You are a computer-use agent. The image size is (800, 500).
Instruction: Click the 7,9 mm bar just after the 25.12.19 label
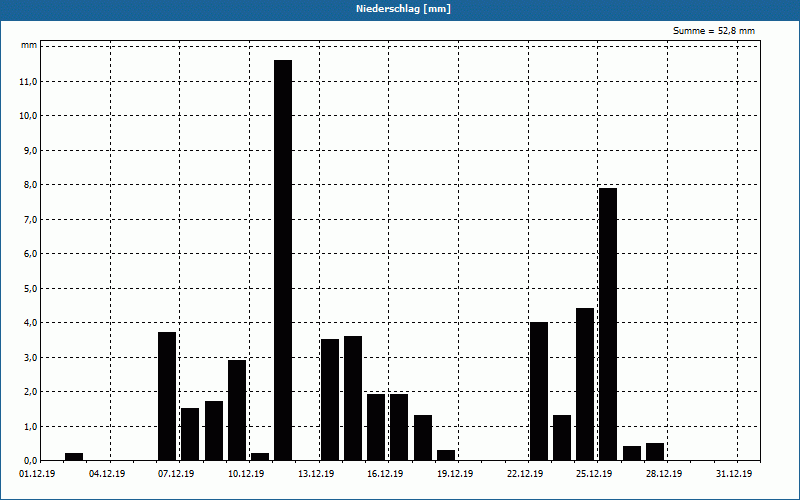tap(608, 324)
